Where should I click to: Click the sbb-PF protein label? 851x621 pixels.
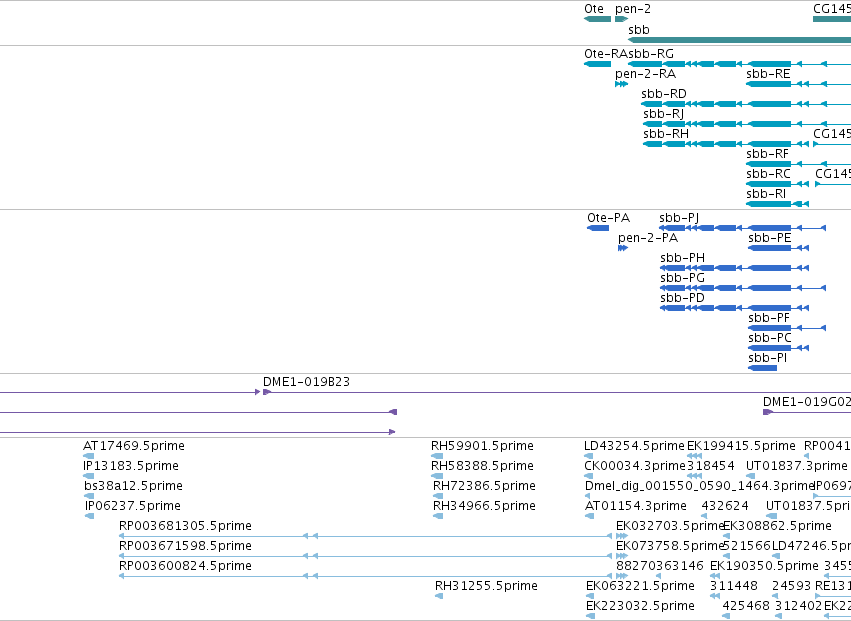point(769,318)
